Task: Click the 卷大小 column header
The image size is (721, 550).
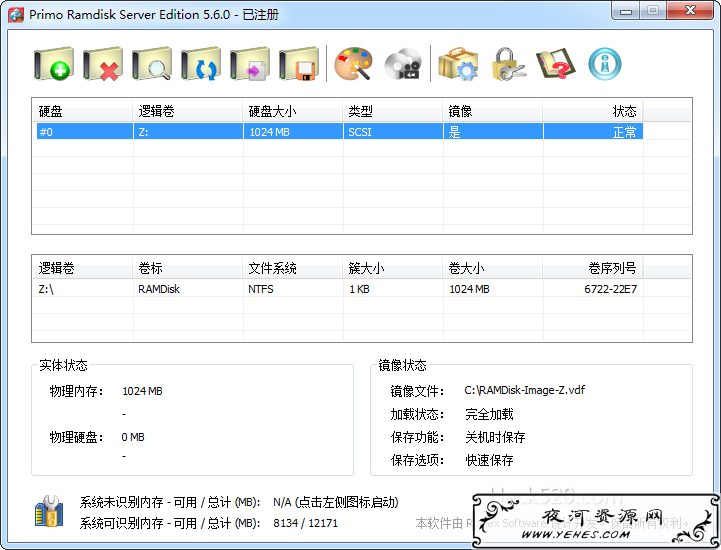Action: (x=492, y=268)
